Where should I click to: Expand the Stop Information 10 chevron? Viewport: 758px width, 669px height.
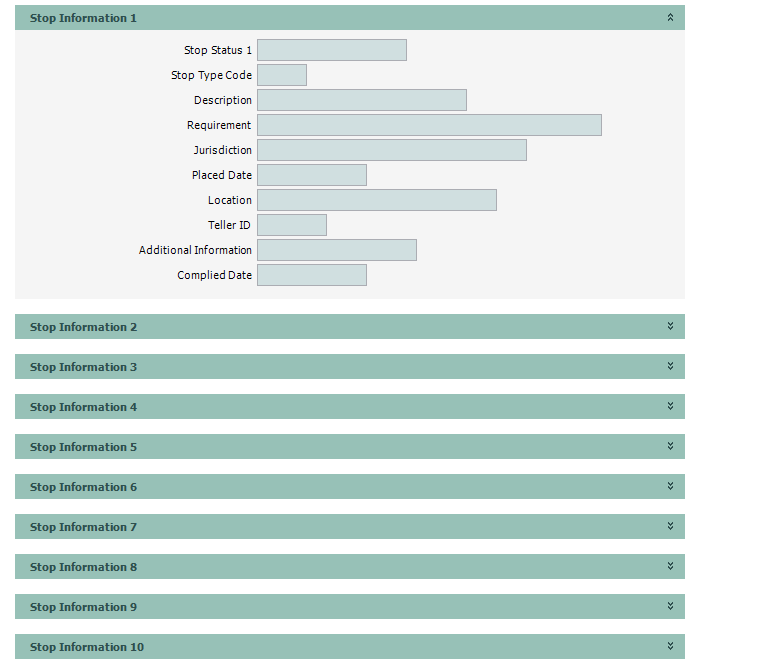(x=670, y=647)
